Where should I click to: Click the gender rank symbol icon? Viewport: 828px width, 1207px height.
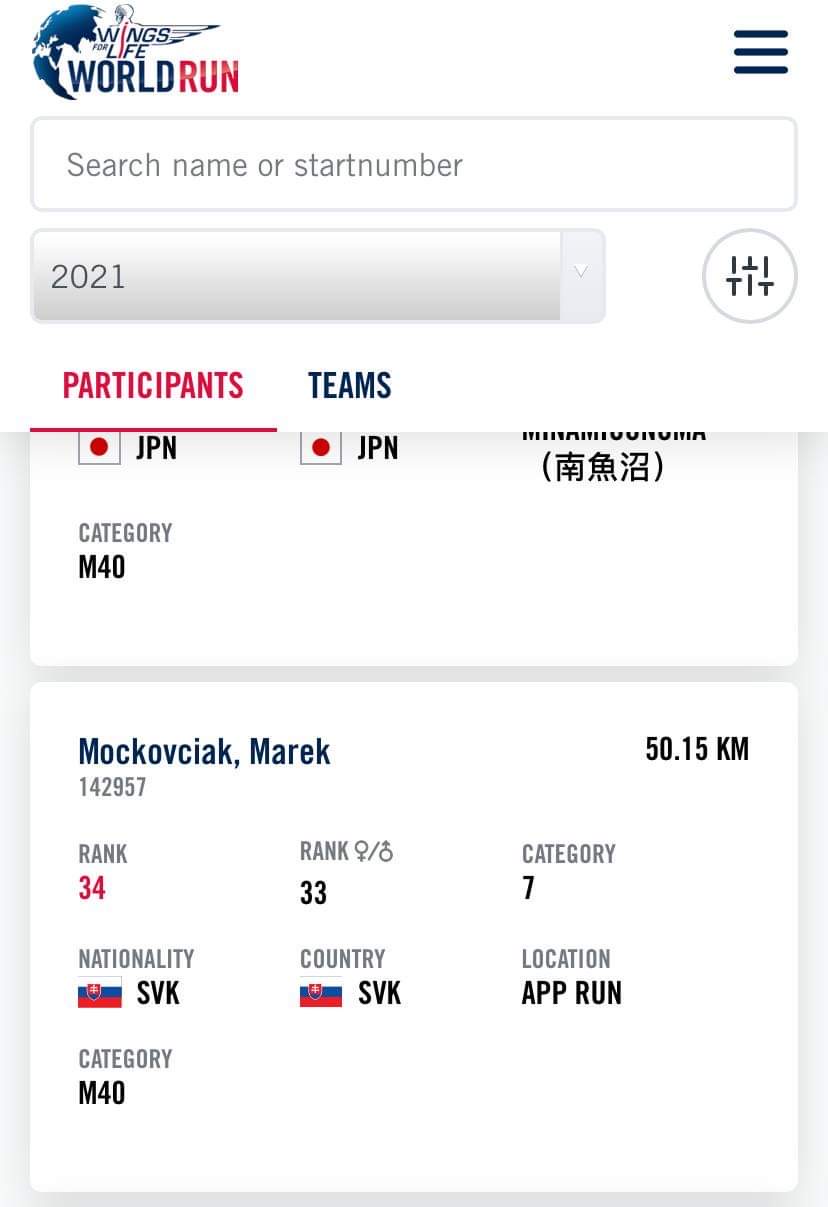(x=374, y=851)
